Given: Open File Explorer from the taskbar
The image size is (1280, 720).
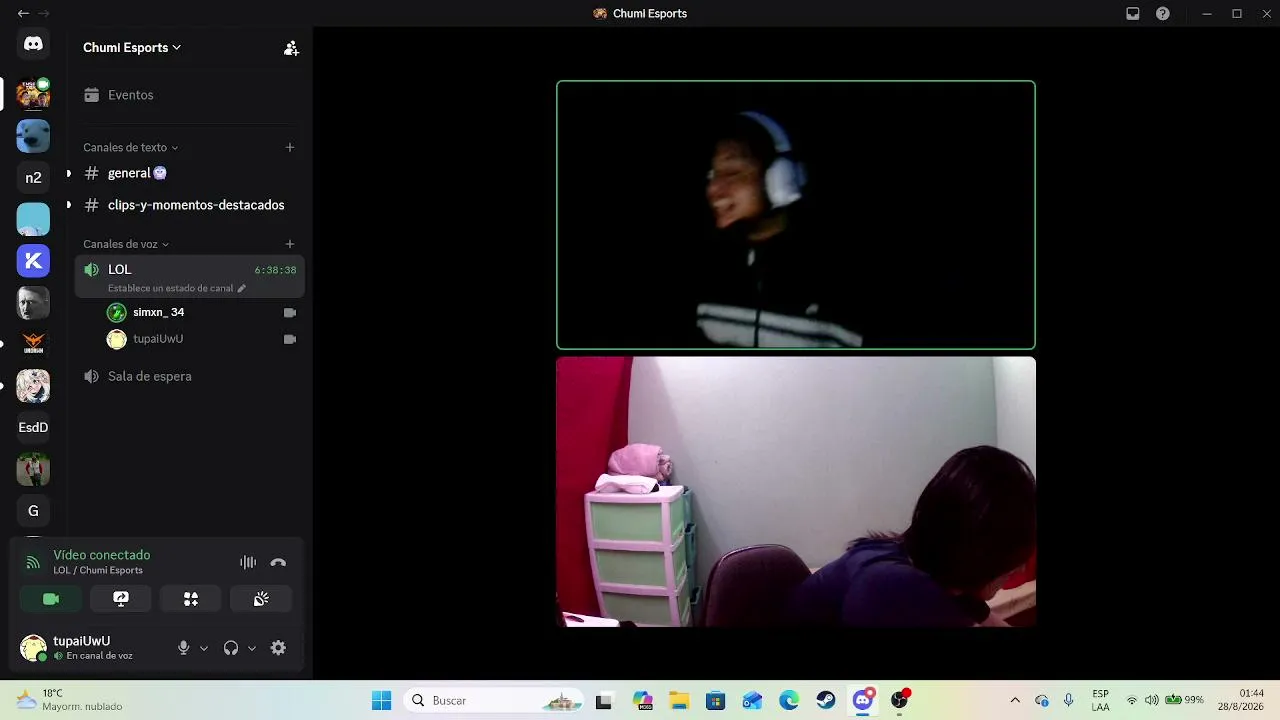Looking at the screenshot, I should (679, 700).
